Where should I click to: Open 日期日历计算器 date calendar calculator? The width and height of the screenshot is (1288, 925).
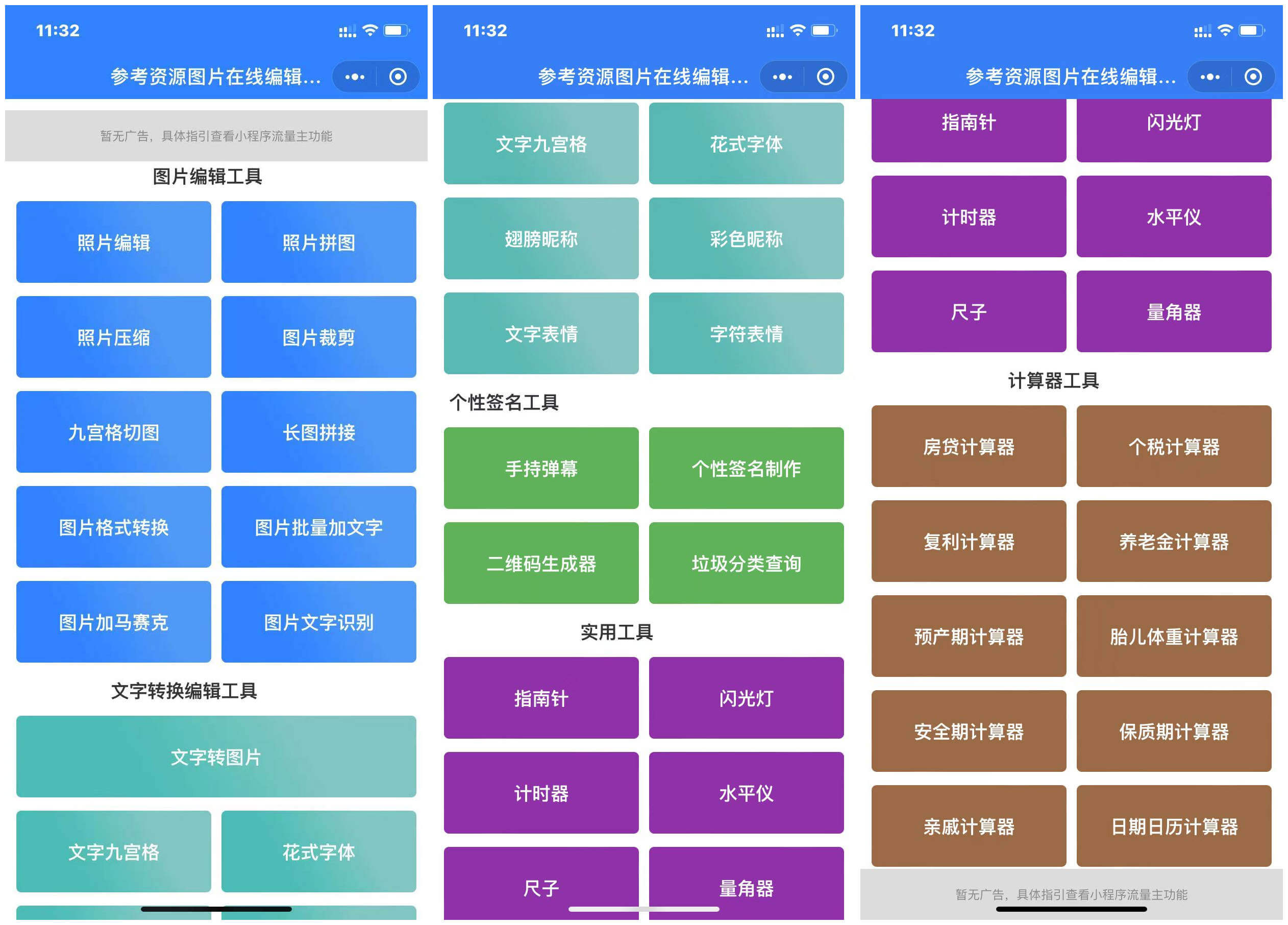(1173, 826)
